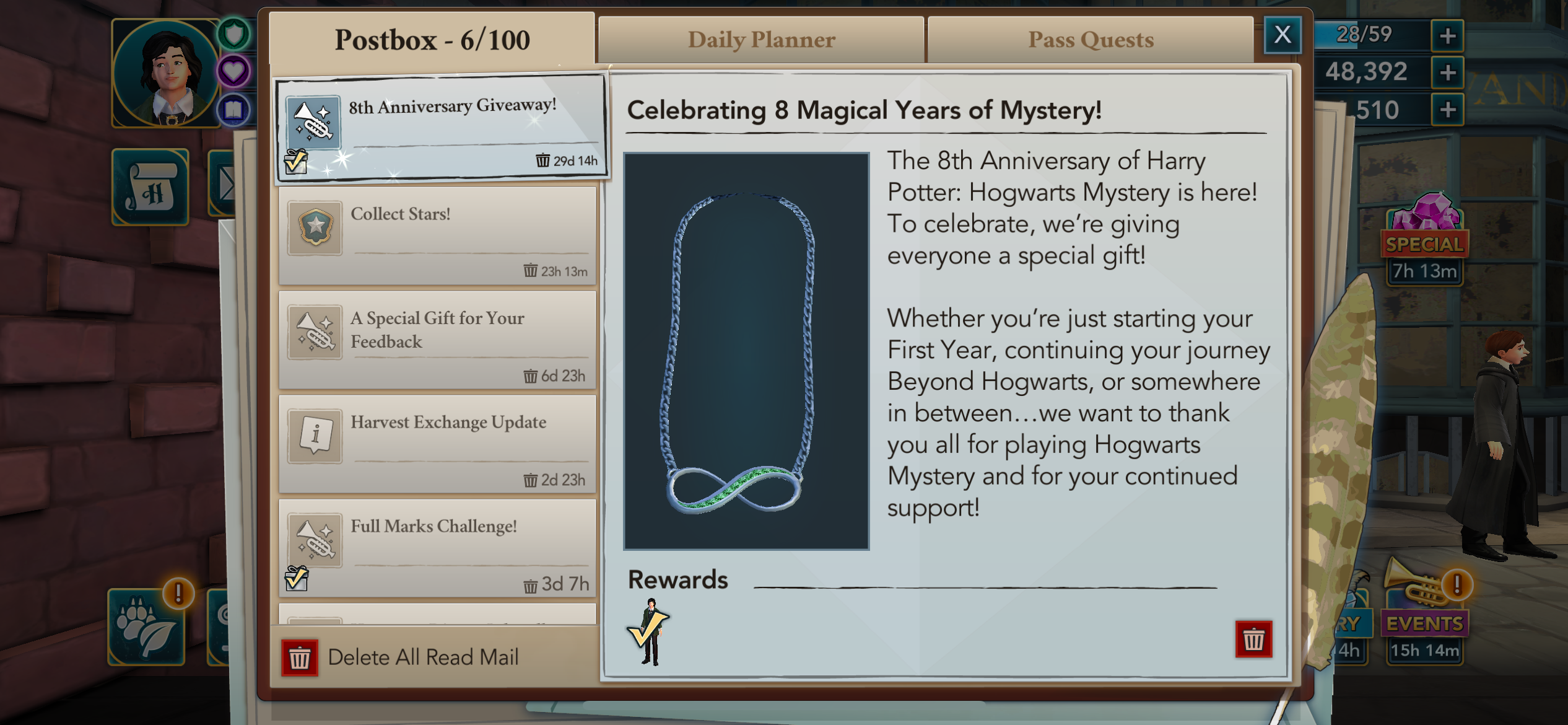
Task: Open the Daily Planner tab
Action: pos(761,40)
